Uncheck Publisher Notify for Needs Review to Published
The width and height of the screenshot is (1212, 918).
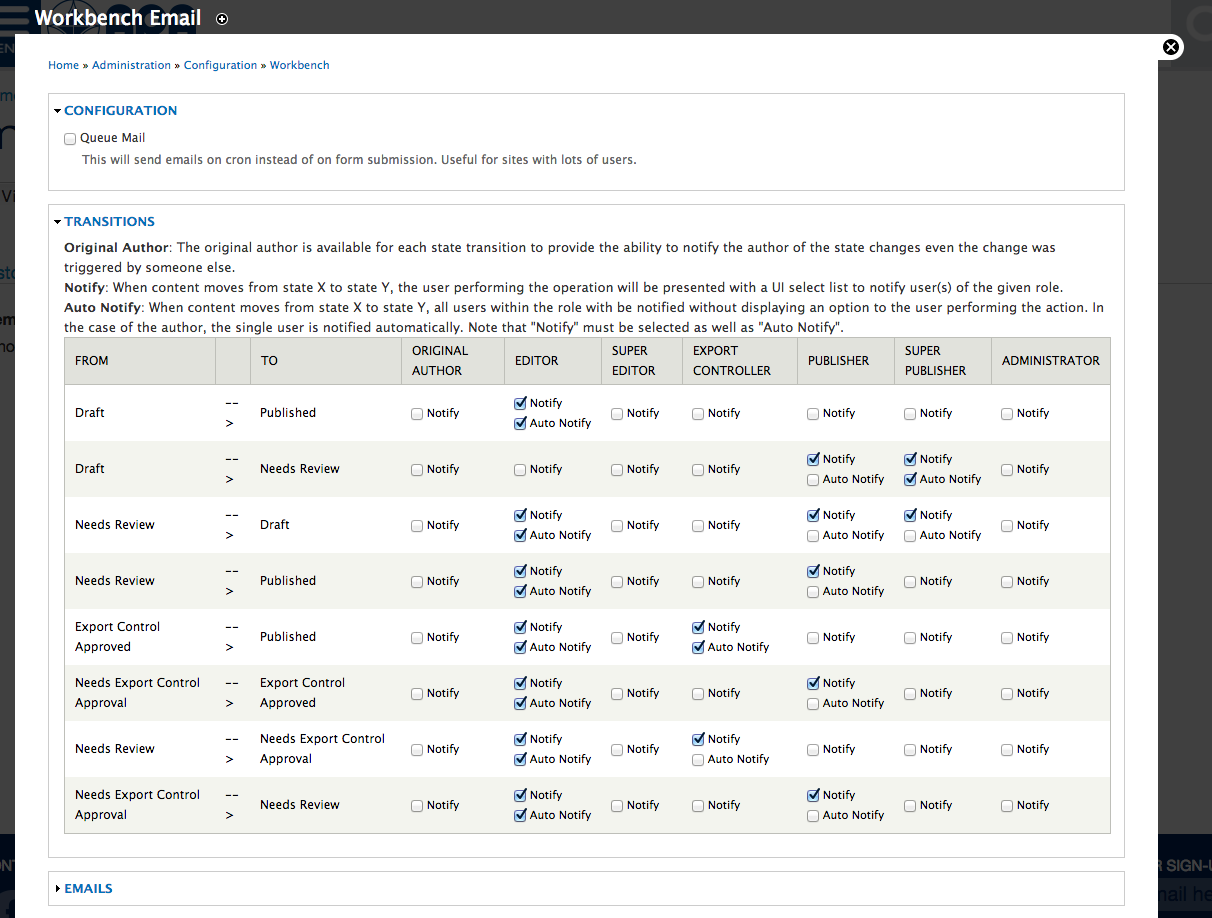click(x=813, y=571)
